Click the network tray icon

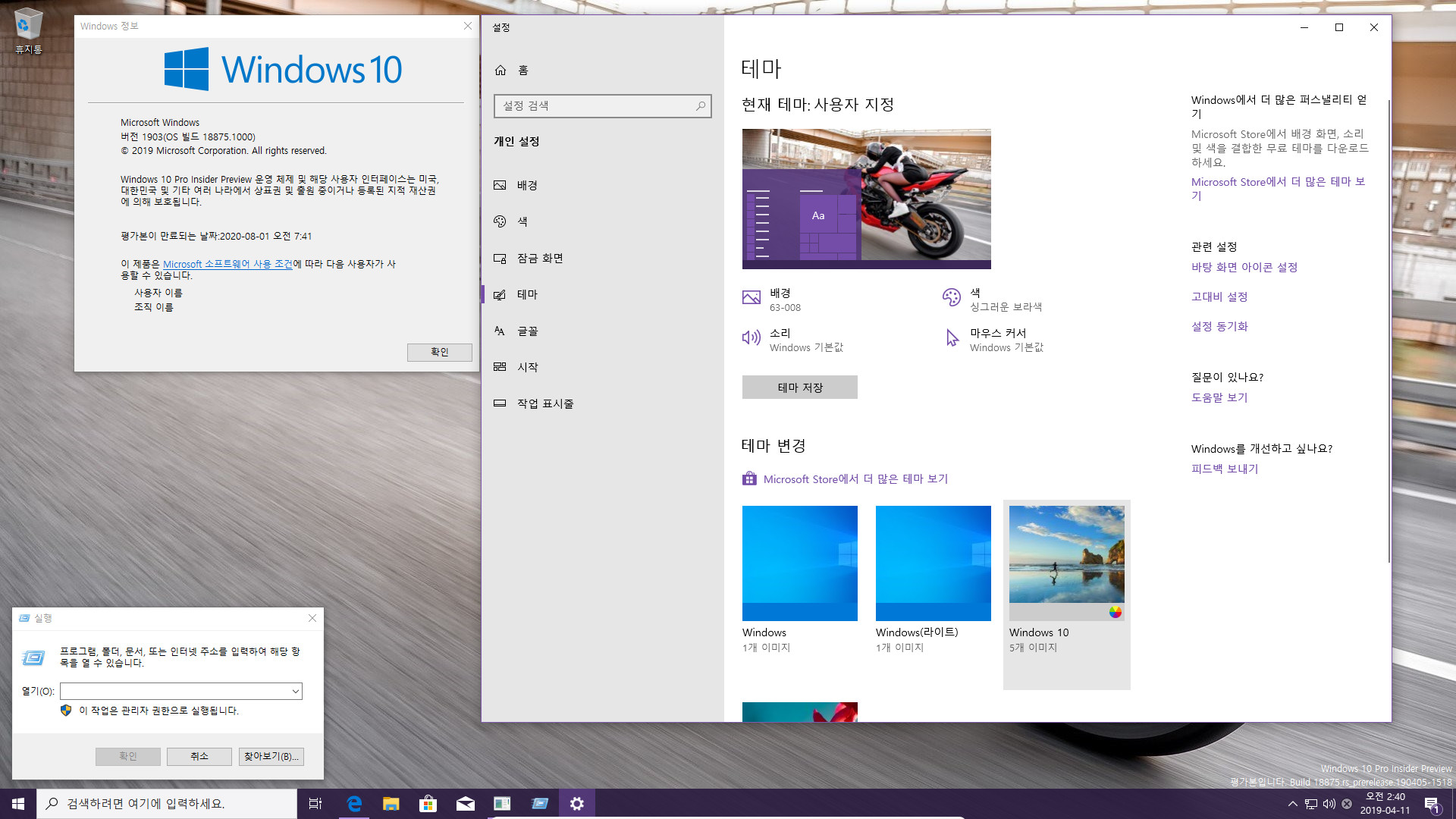(1310, 804)
